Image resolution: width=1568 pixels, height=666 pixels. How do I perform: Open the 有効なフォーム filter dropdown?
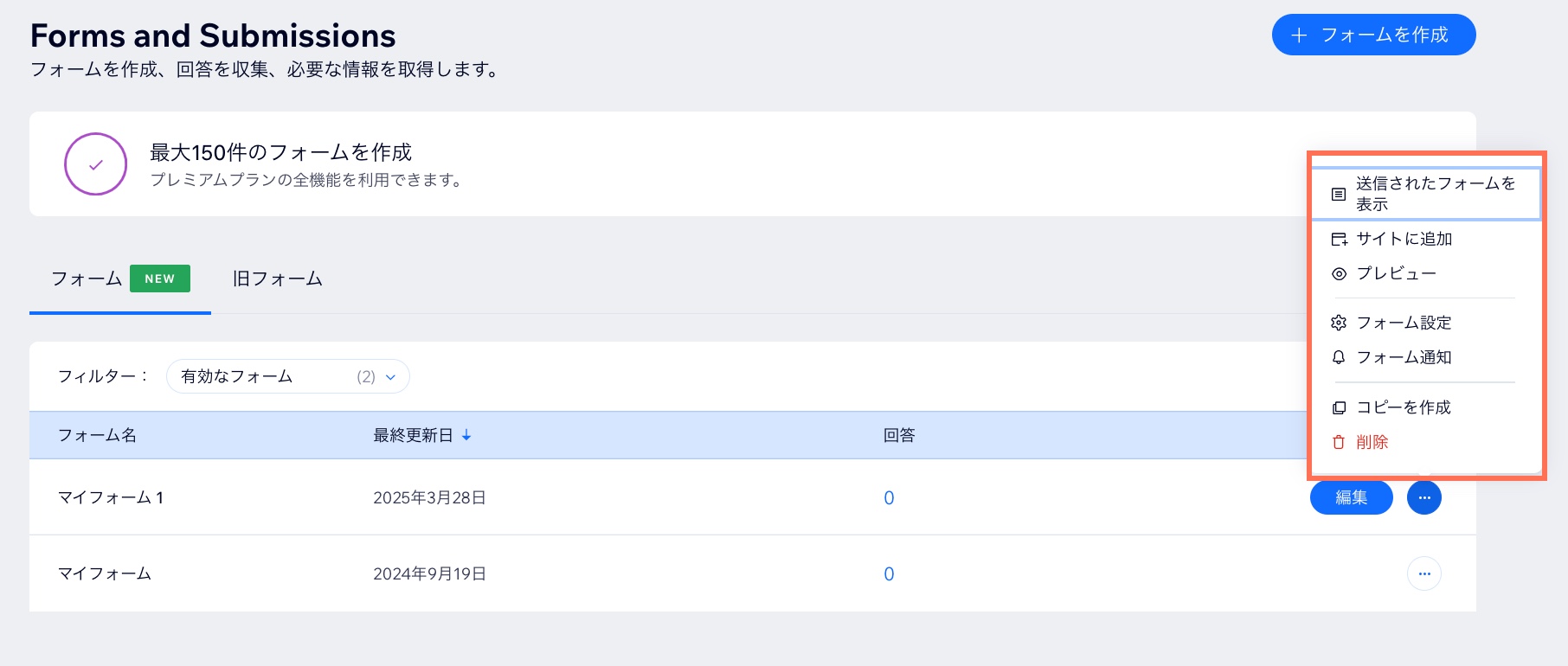point(287,376)
